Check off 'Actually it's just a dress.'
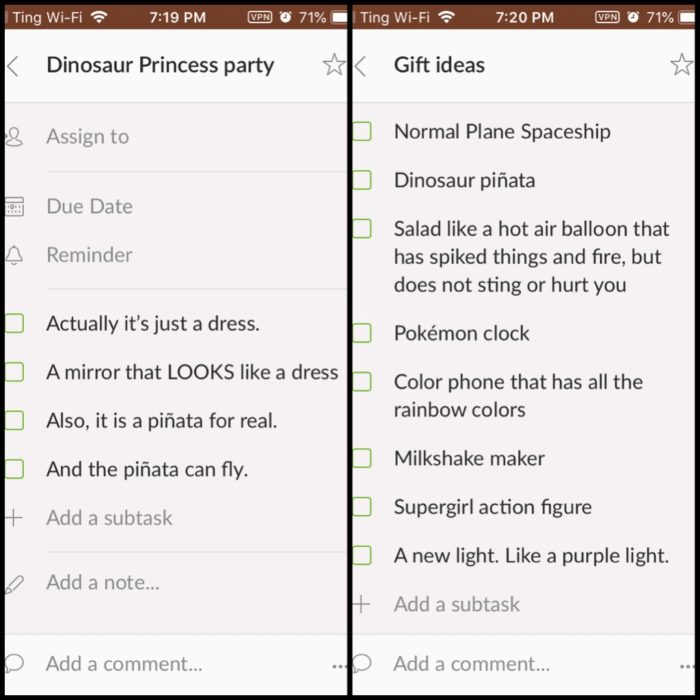Image resolution: width=700 pixels, height=700 pixels. (14, 323)
